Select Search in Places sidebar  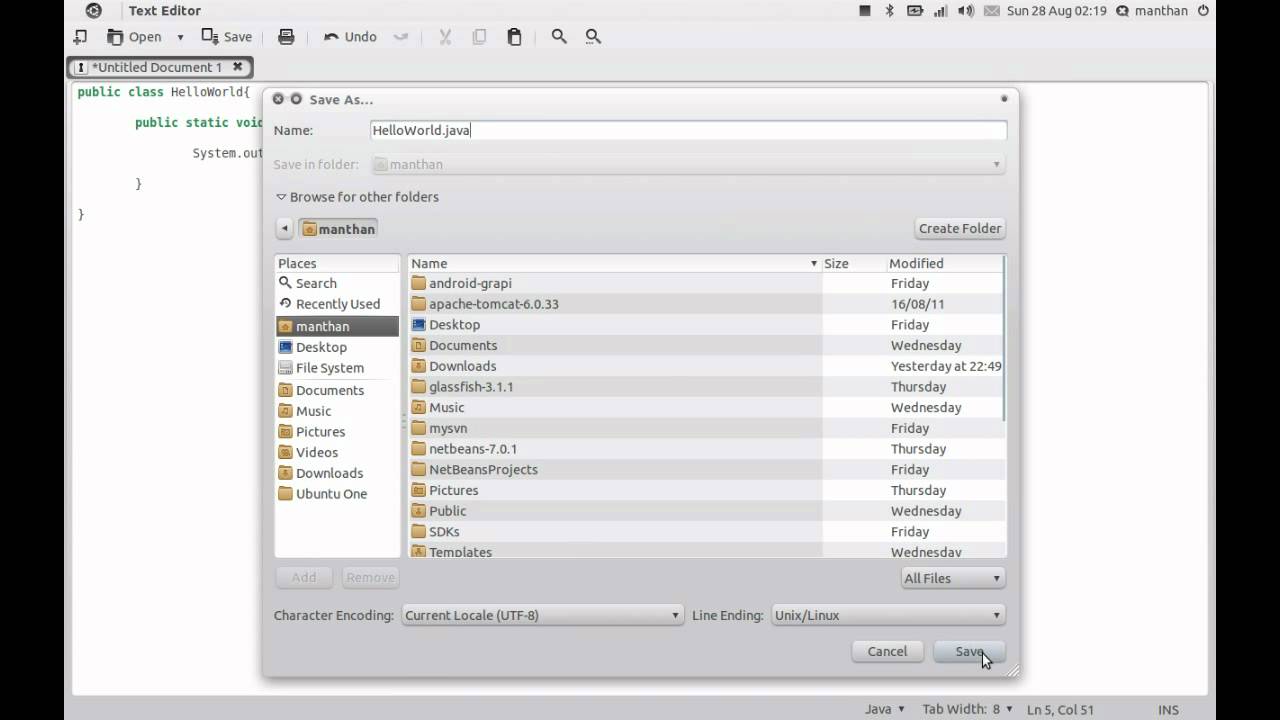[x=337, y=283]
